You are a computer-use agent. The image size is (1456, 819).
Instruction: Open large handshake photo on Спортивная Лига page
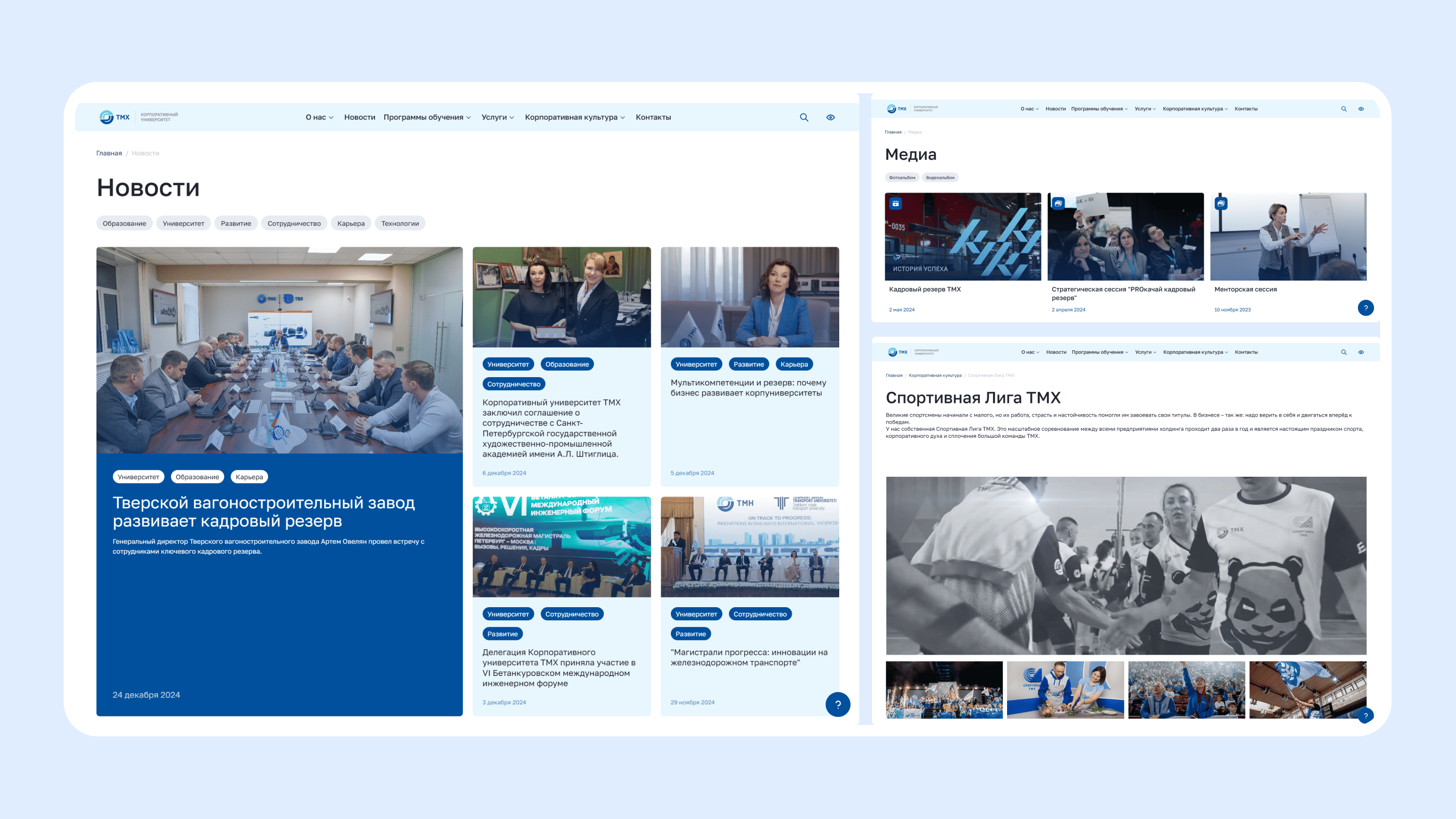coord(1126,566)
